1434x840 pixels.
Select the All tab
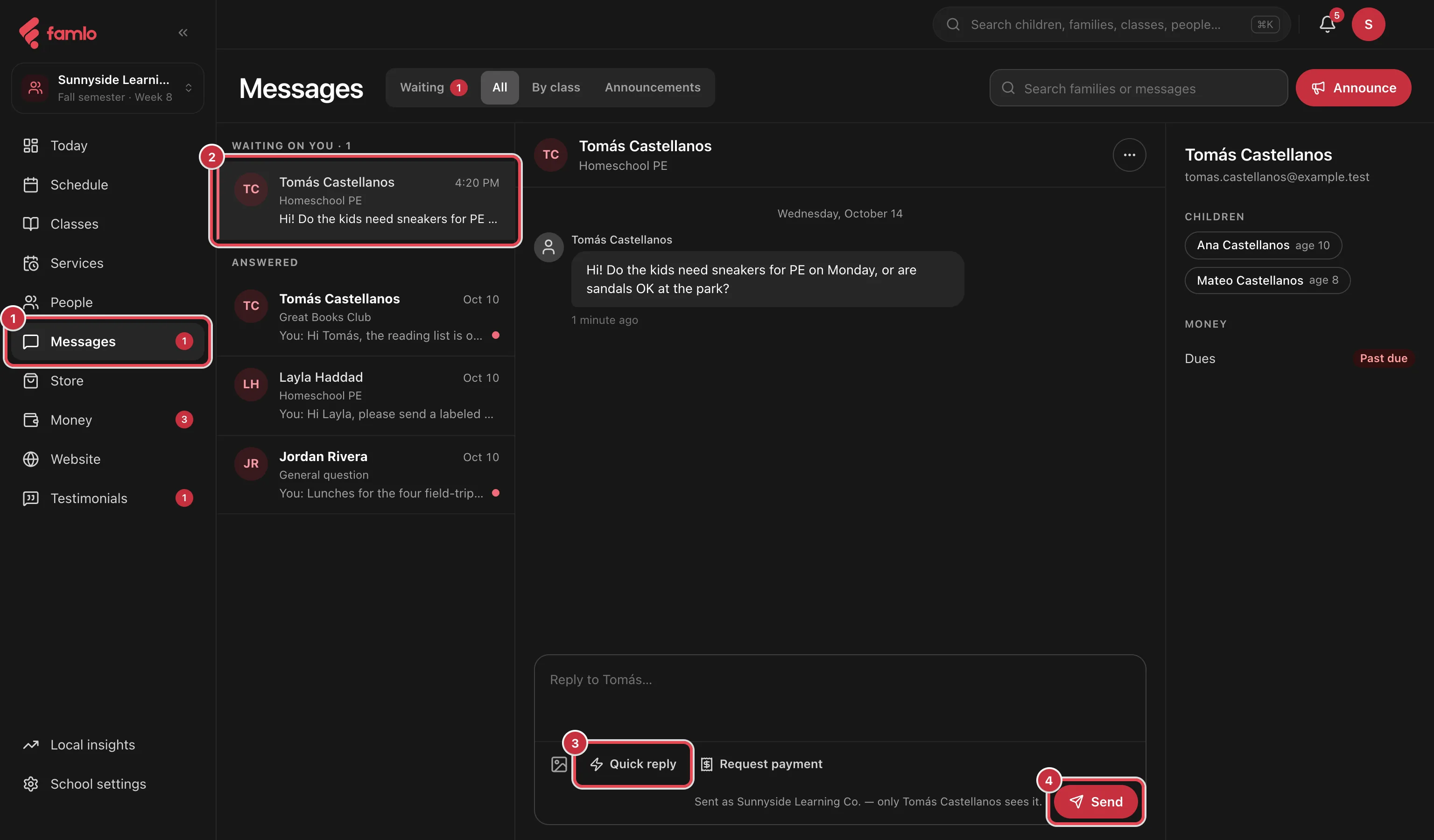pos(499,88)
